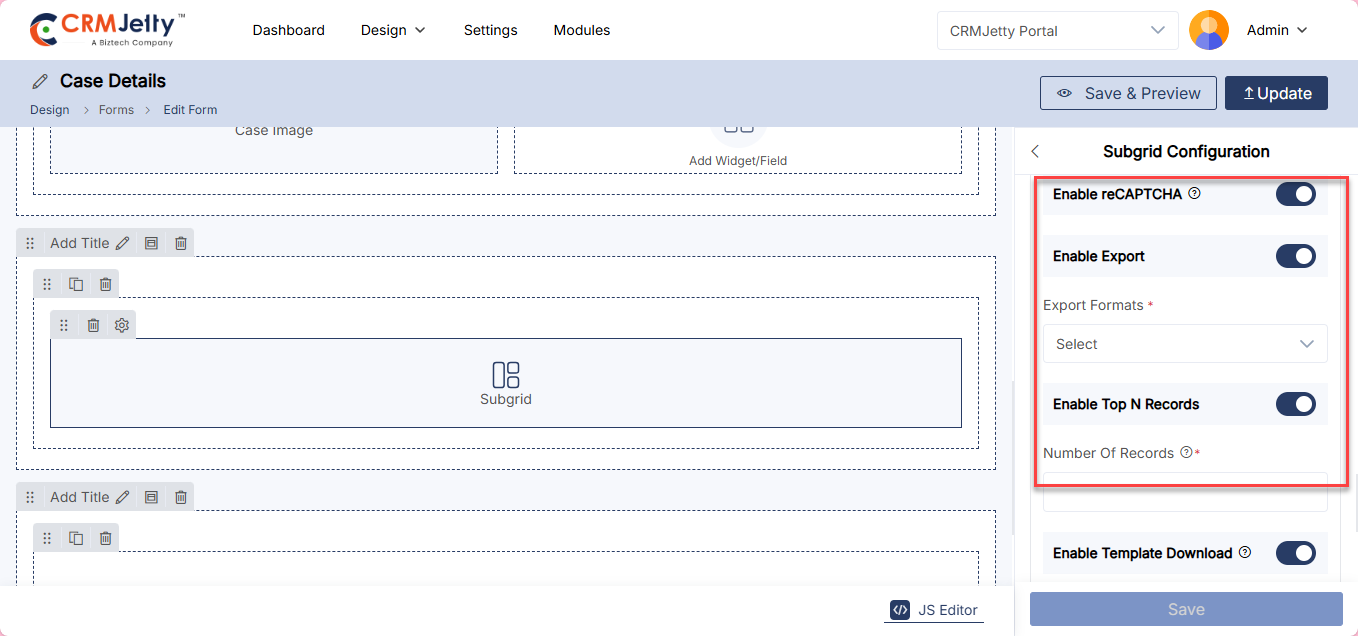Image resolution: width=1358 pixels, height=636 pixels.
Task: Open the Admin user avatar
Action: tap(1208, 30)
